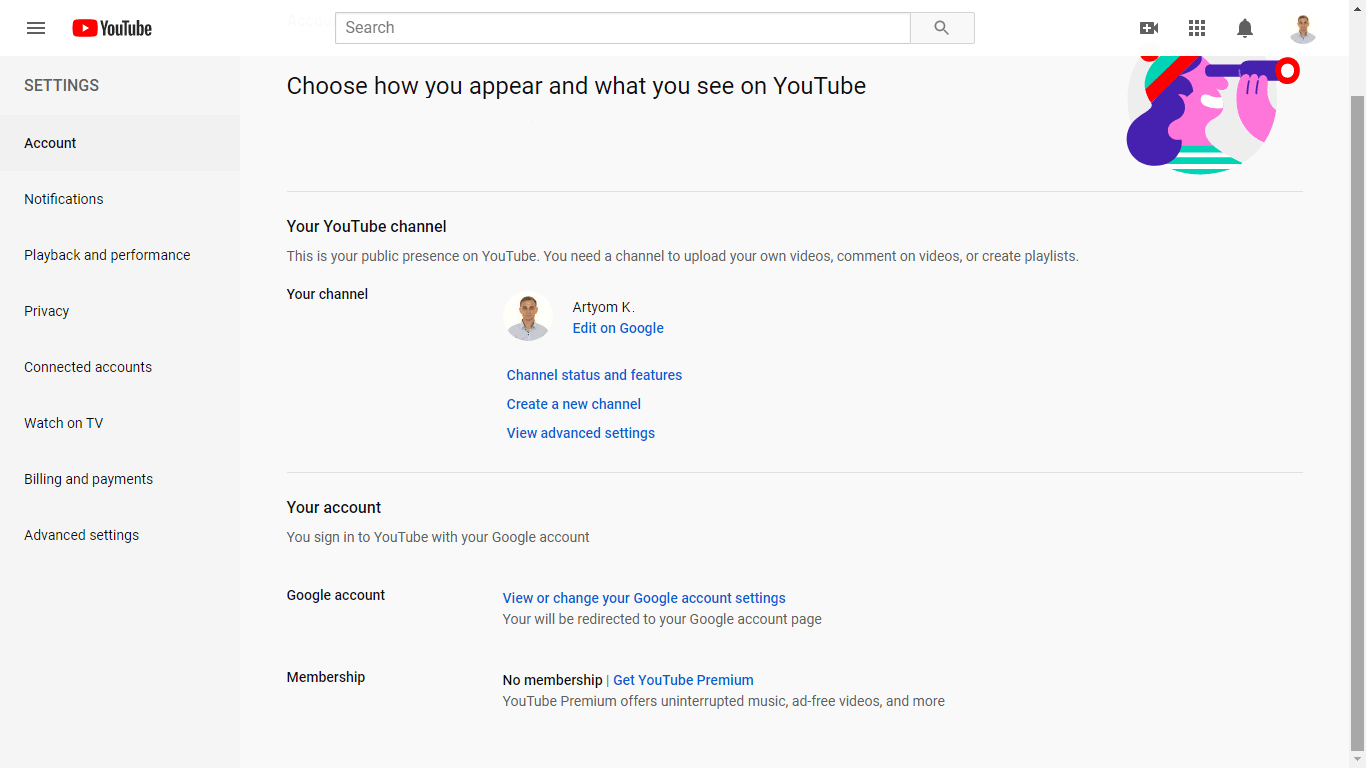Open the YouTube apps grid icon
Viewport: 1366px width, 768px height.
(1197, 28)
